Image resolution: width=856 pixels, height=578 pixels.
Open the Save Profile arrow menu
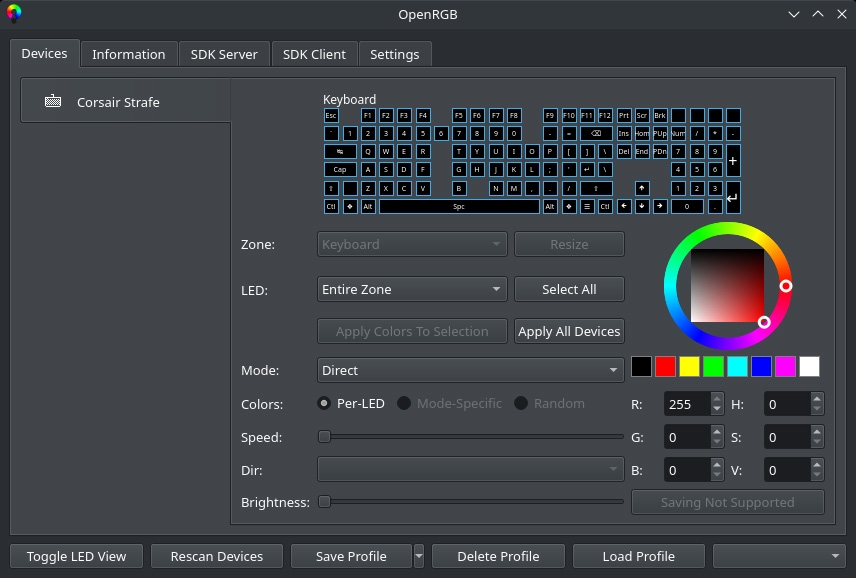tap(419, 556)
